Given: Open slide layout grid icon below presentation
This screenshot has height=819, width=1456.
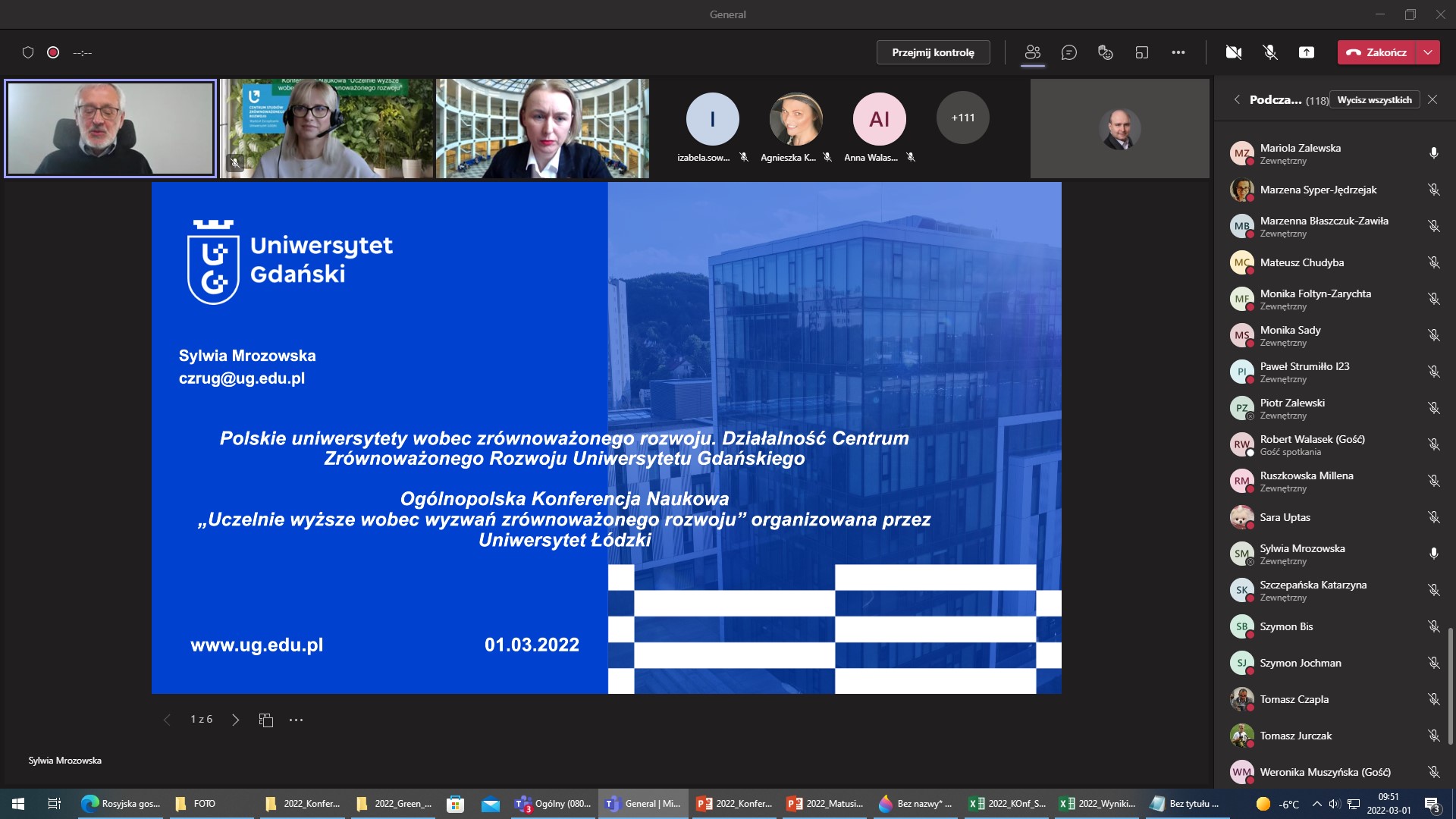Looking at the screenshot, I should click(x=265, y=719).
